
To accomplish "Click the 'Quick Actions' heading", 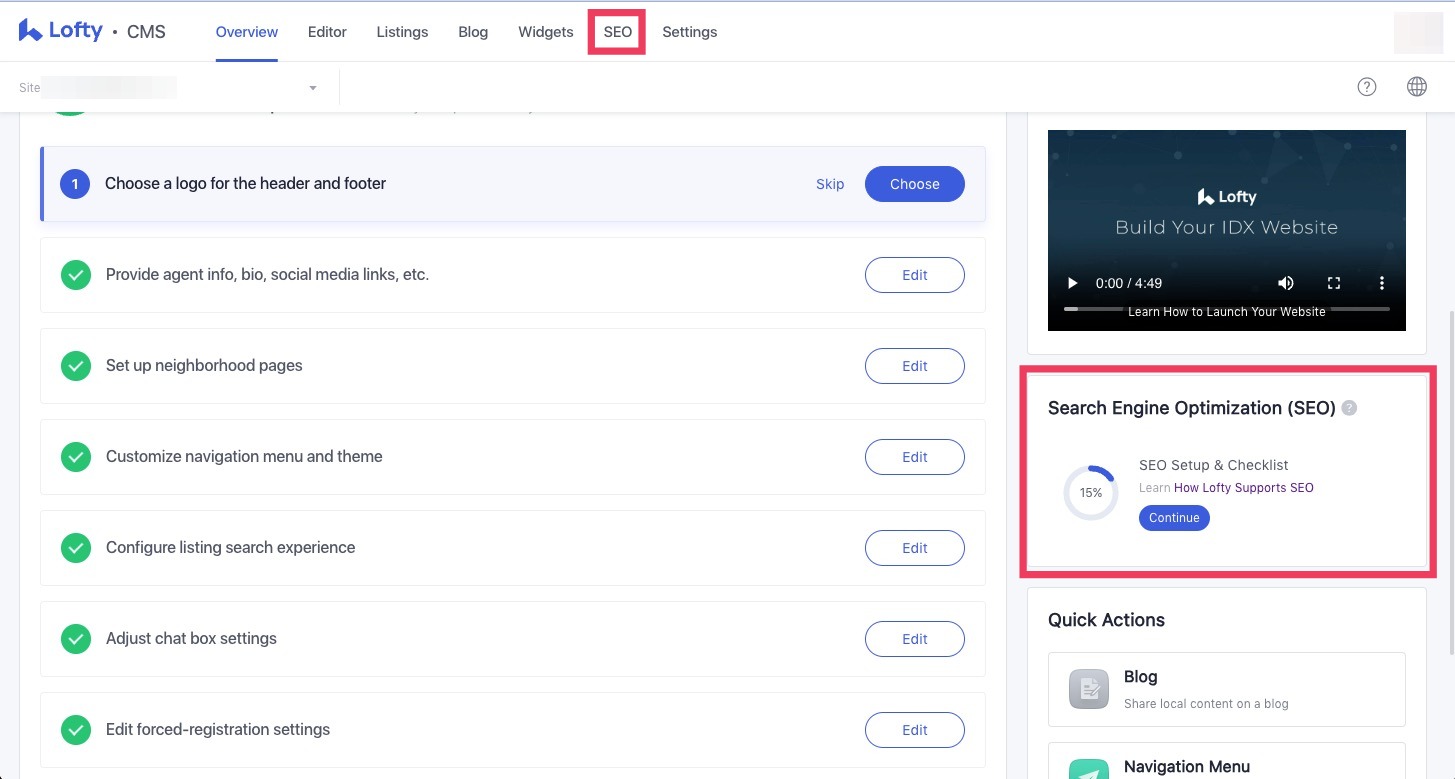I will click(1106, 620).
